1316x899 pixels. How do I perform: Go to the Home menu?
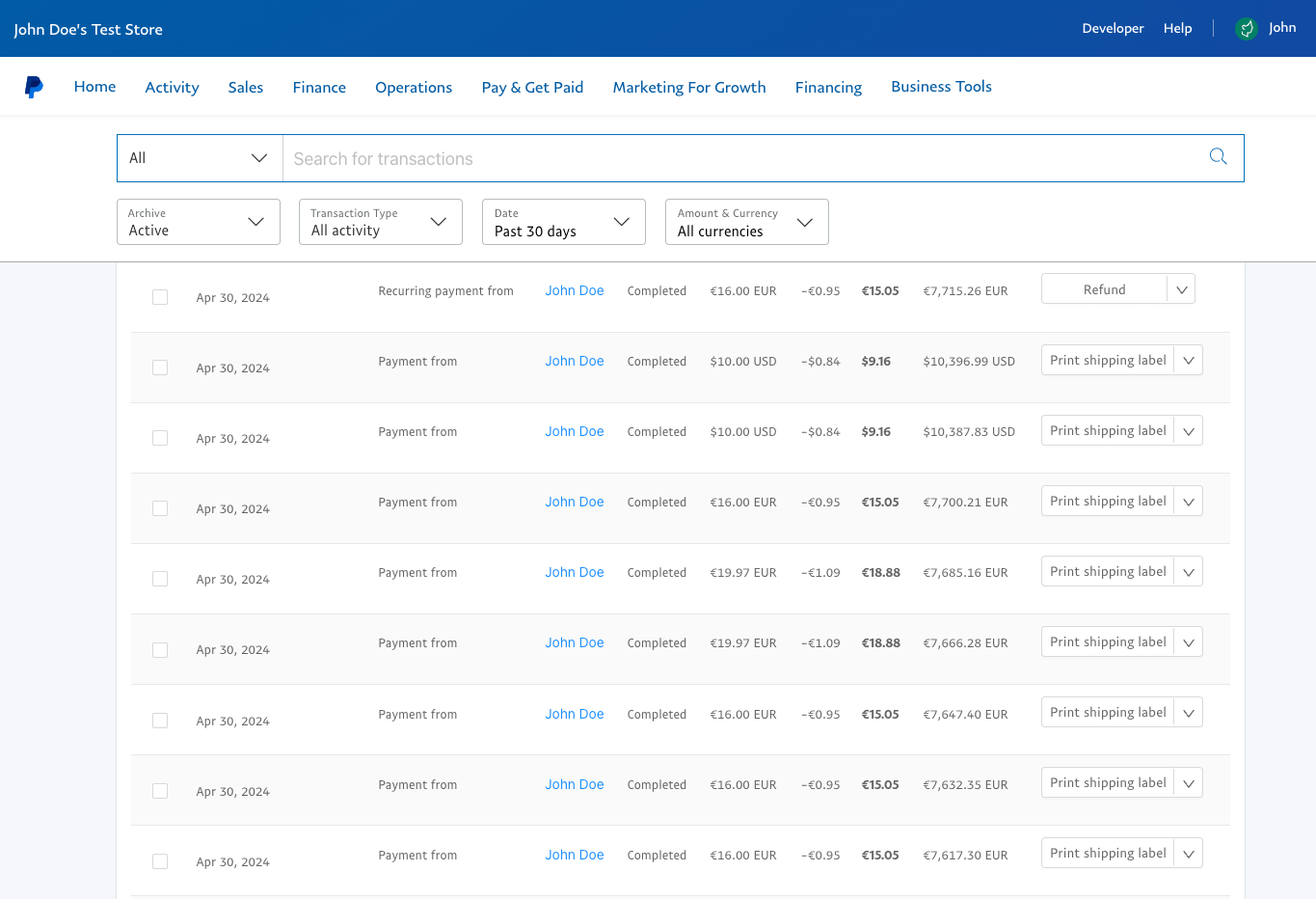tap(94, 87)
